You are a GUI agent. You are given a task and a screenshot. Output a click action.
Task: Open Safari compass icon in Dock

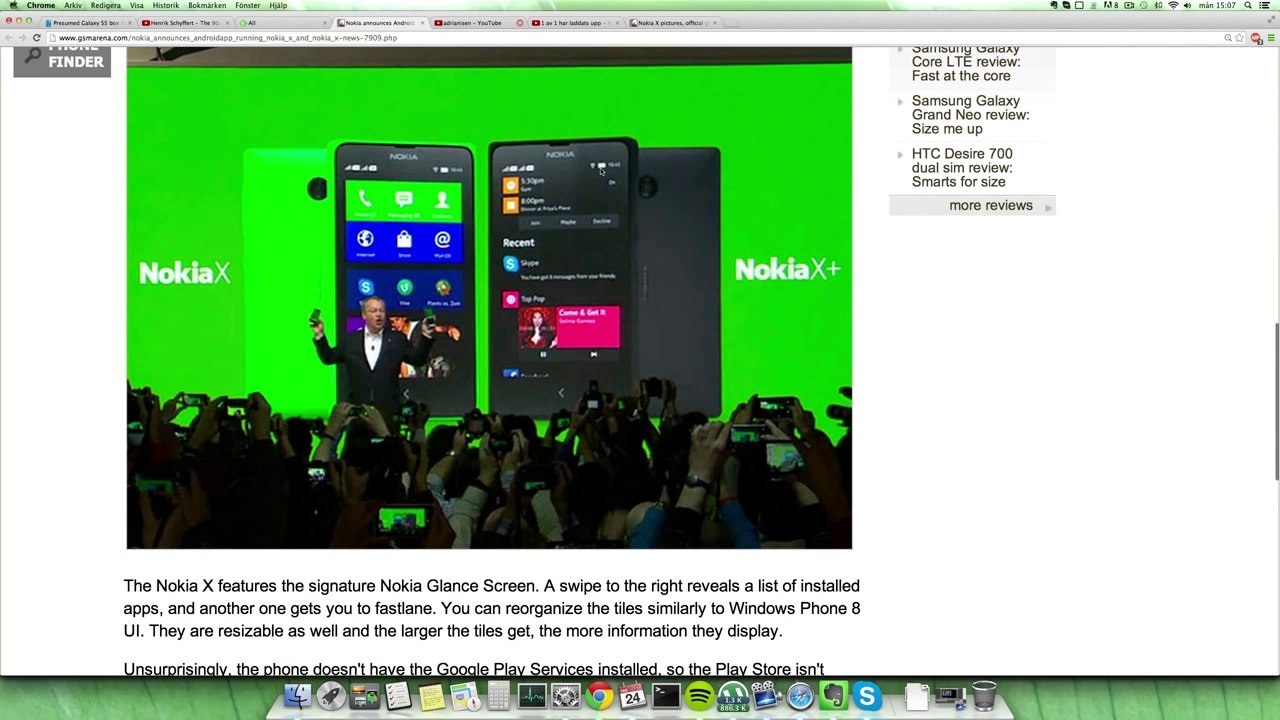[800, 696]
